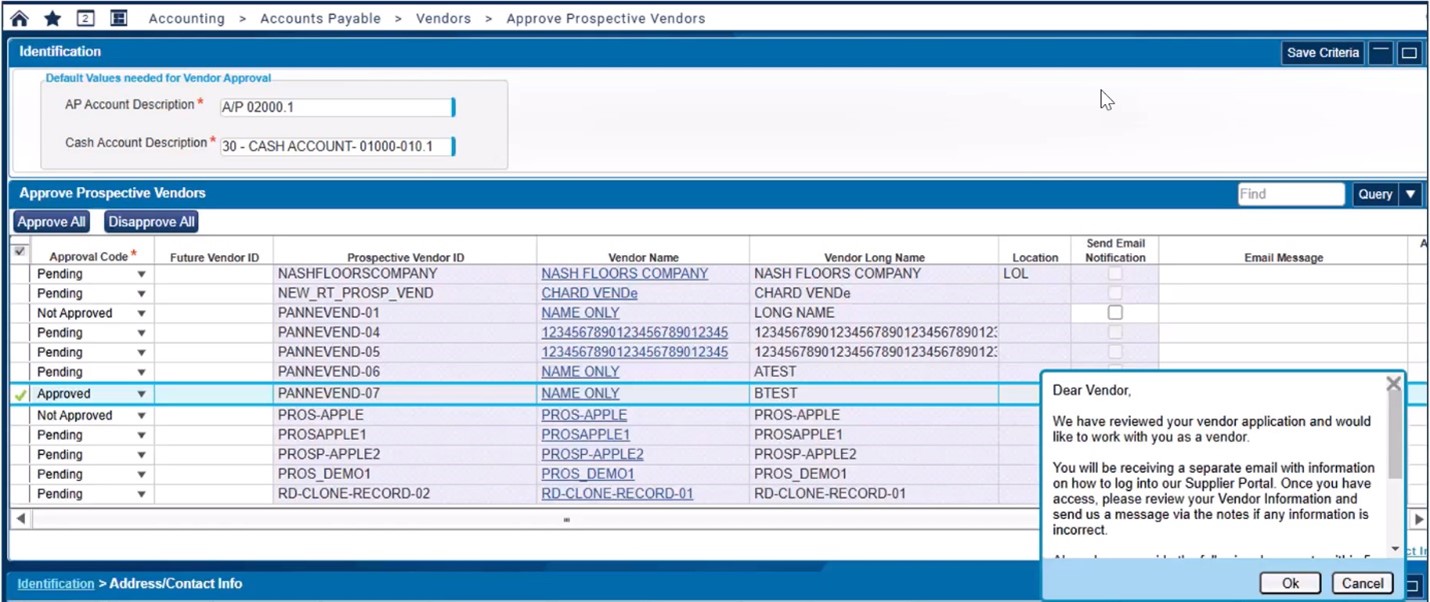This screenshot has height=602, width=1430.
Task: Collapse the Identification panel with minimize icon
Action: tap(1381, 53)
